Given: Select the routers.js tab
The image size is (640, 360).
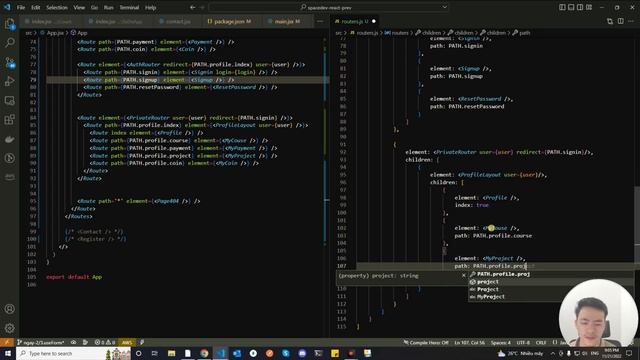Looking at the screenshot, I should (x=354, y=21).
